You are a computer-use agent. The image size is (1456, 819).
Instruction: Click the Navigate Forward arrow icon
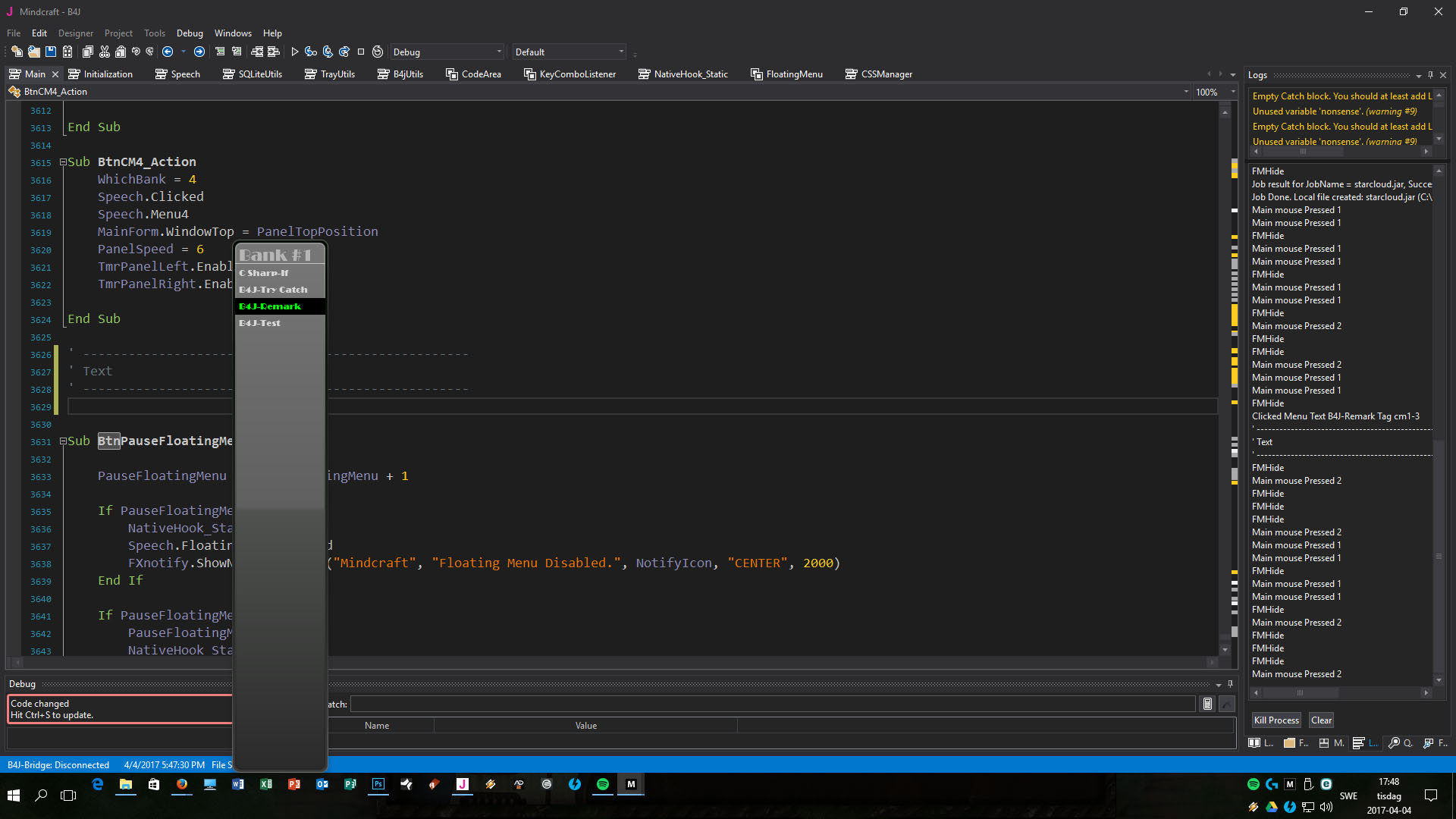pyautogui.click(x=199, y=52)
